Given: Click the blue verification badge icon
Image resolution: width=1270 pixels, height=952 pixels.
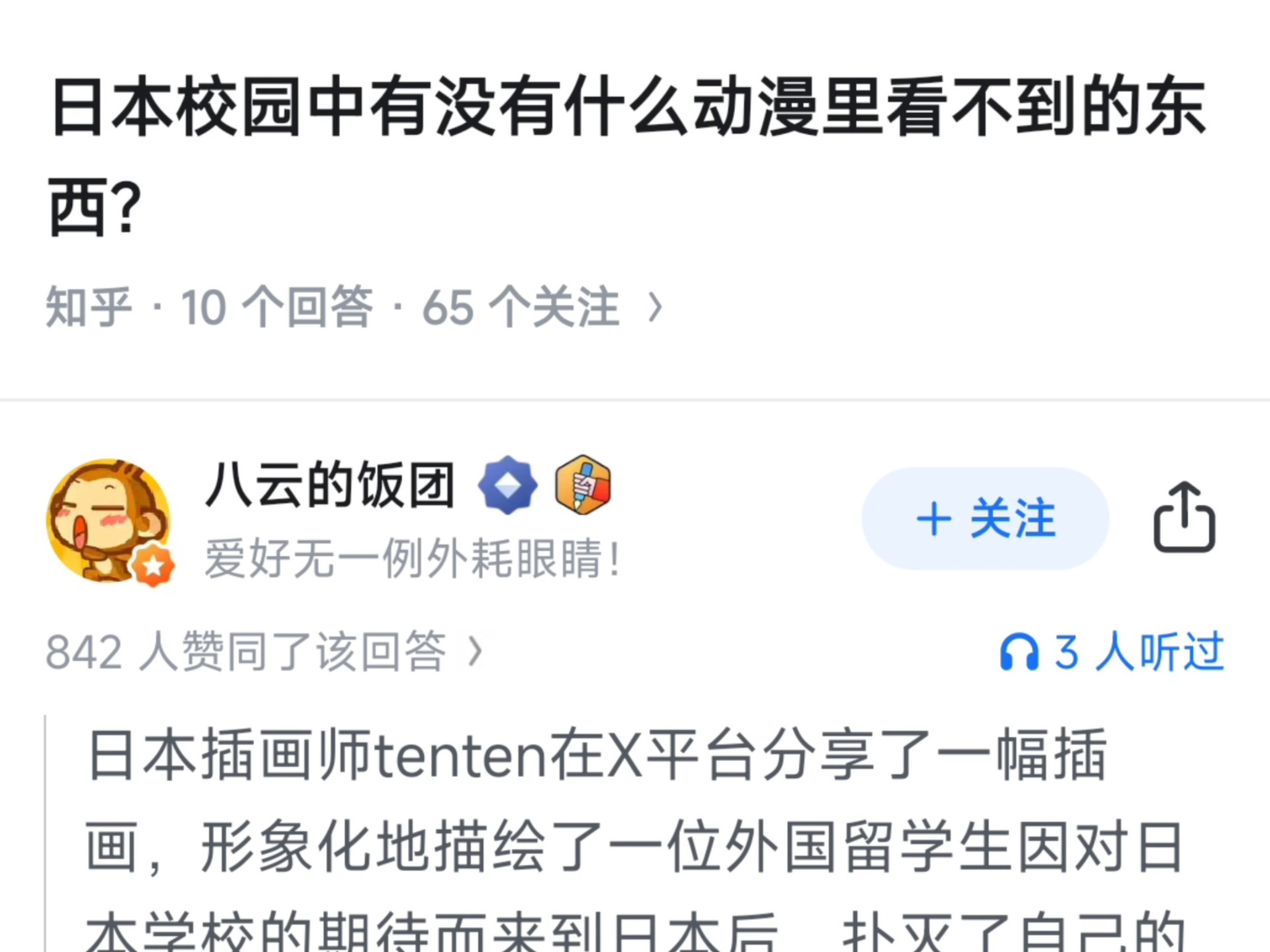Looking at the screenshot, I should point(507,485).
